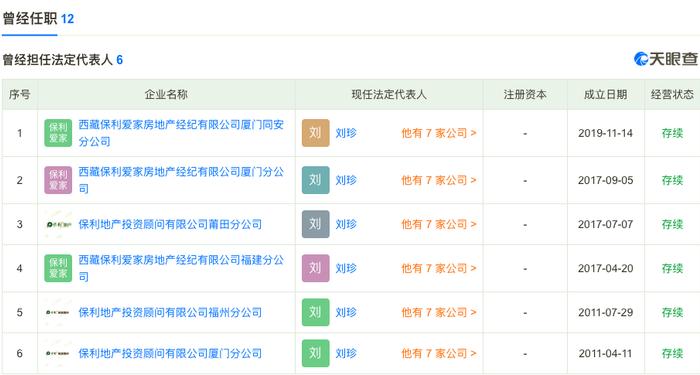Image resolution: width=700 pixels, height=375 pixels.
Task: Click the 成立日期 column header
Action: coord(605,95)
